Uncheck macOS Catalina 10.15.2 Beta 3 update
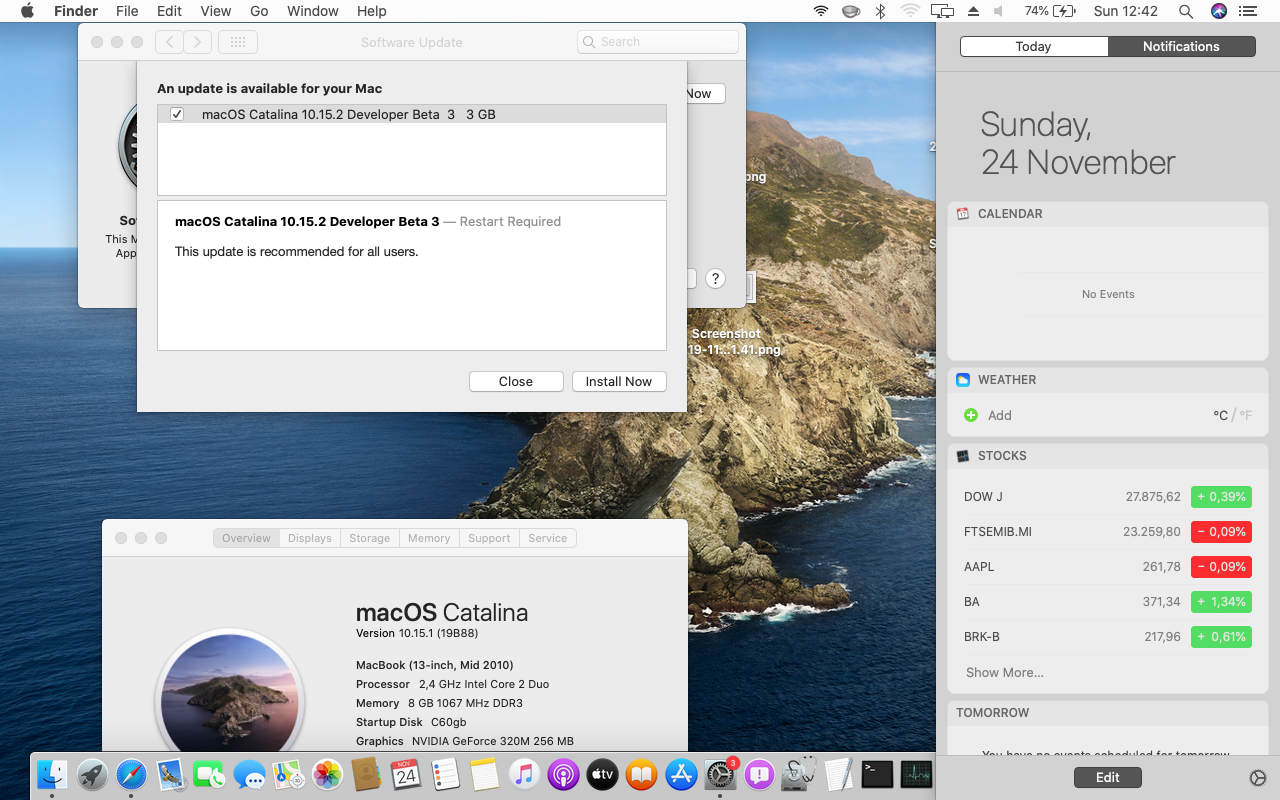 tap(177, 114)
